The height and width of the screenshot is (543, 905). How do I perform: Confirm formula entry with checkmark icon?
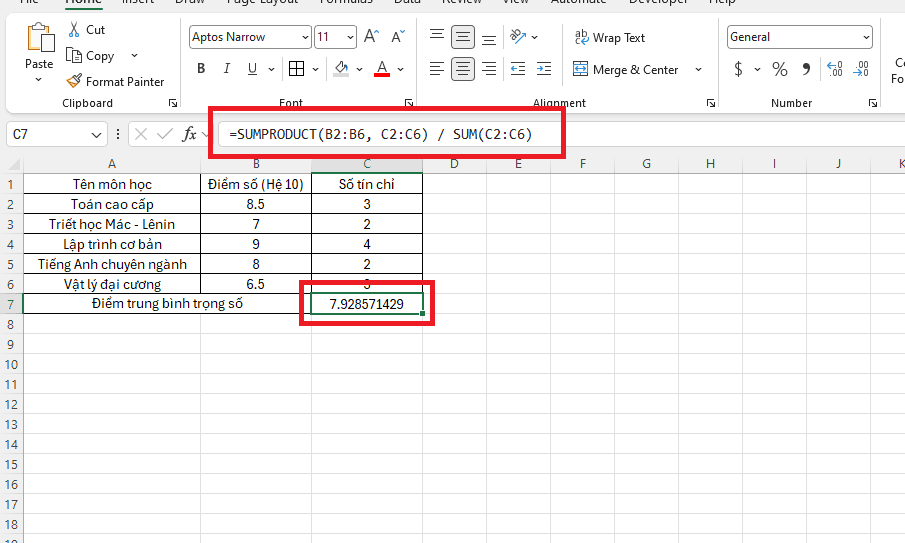(165, 134)
